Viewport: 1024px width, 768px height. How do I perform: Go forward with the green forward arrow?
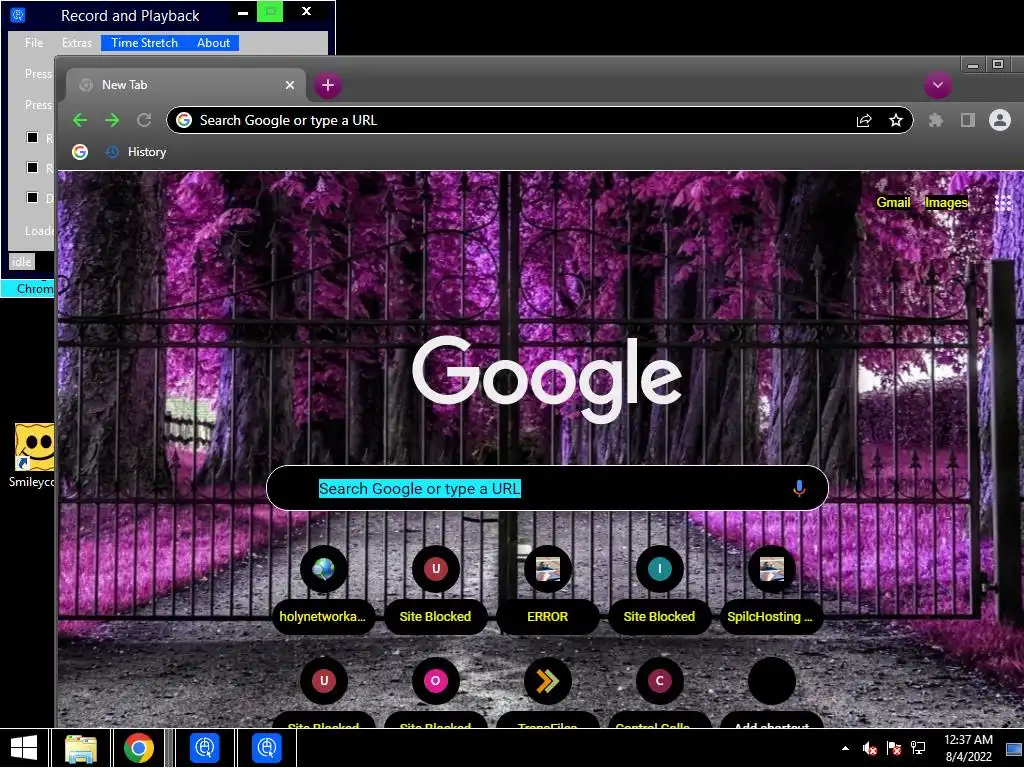click(x=112, y=120)
